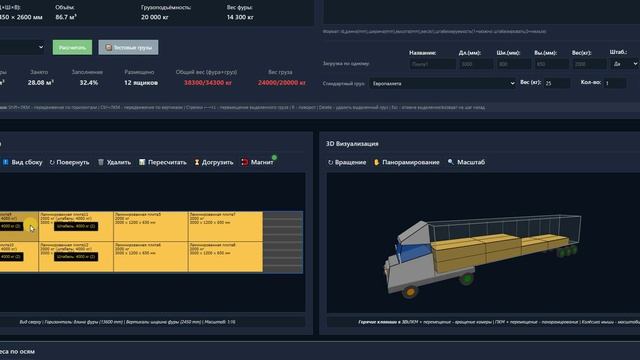Screen dimensions: 640x360
Task: Click the green Рассчитать button
Action: point(72,47)
